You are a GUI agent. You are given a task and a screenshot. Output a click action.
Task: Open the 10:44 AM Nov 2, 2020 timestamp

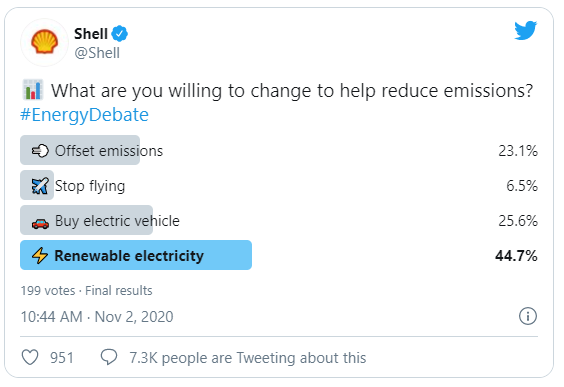(97, 317)
